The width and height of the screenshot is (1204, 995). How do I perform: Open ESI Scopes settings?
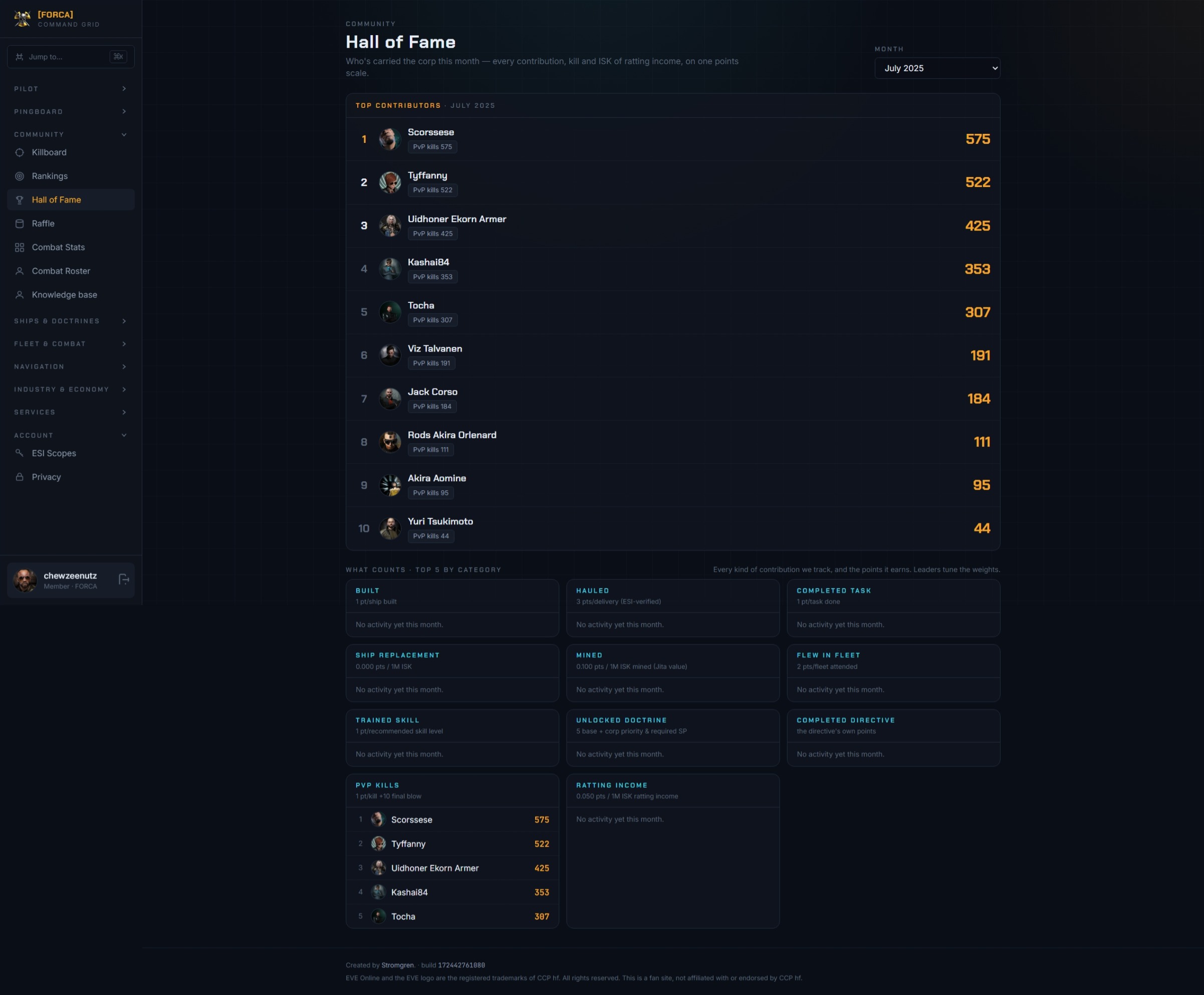click(71, 453)
